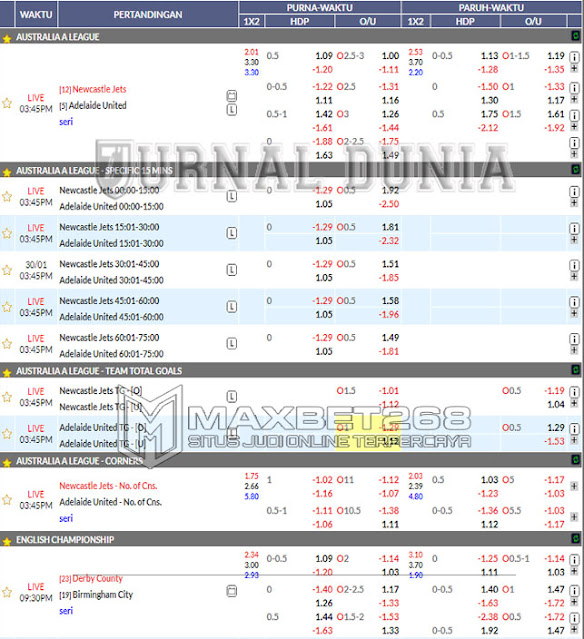Open the [19] Birmingham City team link
Image resolution: width=584 pixels, height=639 pixels.
coord(96,595)
